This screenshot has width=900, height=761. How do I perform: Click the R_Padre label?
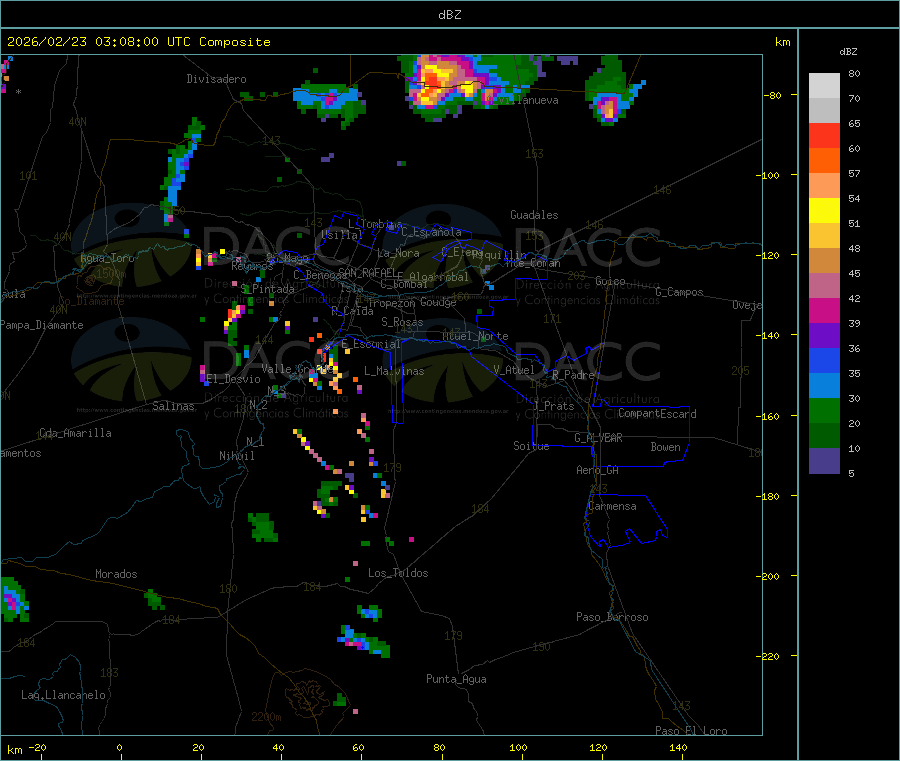point(573,375)
